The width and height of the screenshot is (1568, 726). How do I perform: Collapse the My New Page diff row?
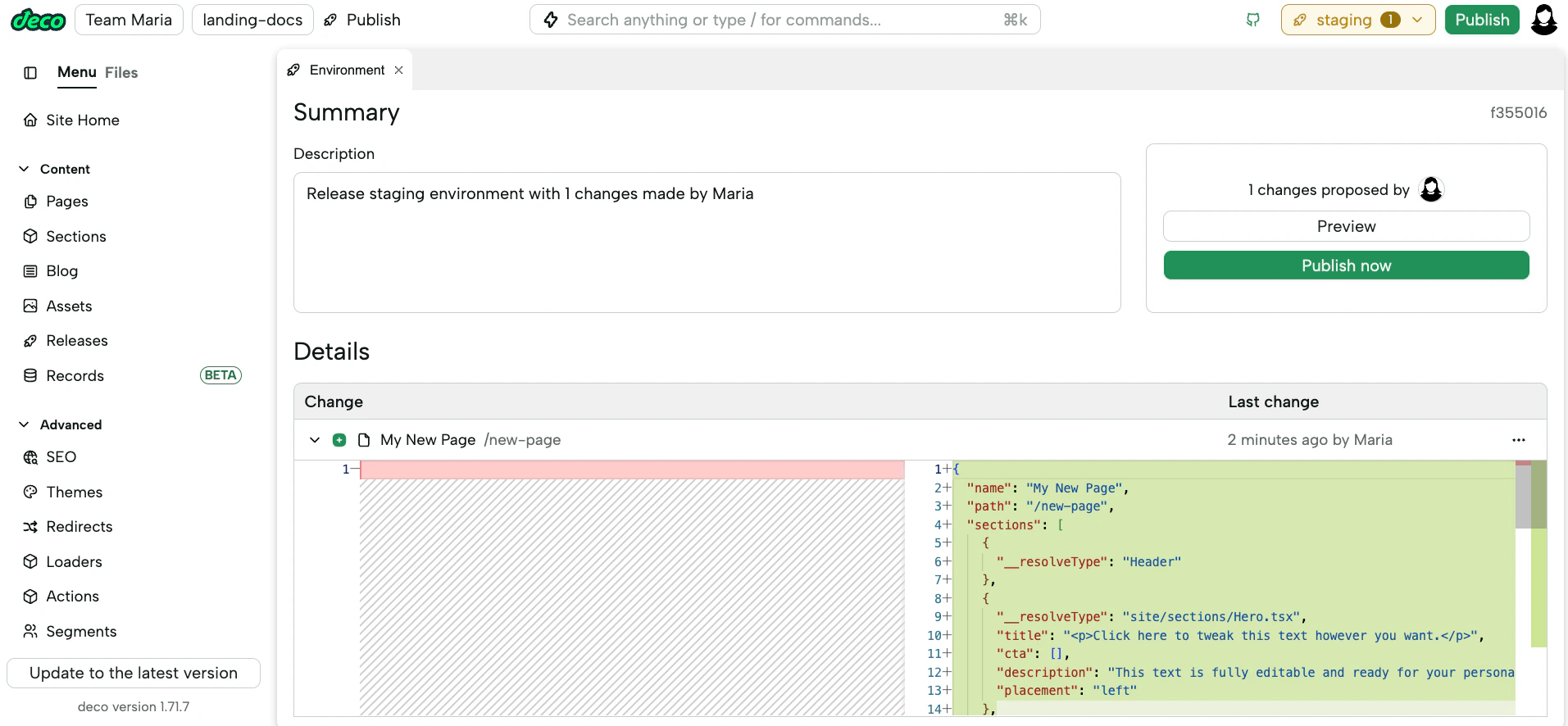point(315,440)
